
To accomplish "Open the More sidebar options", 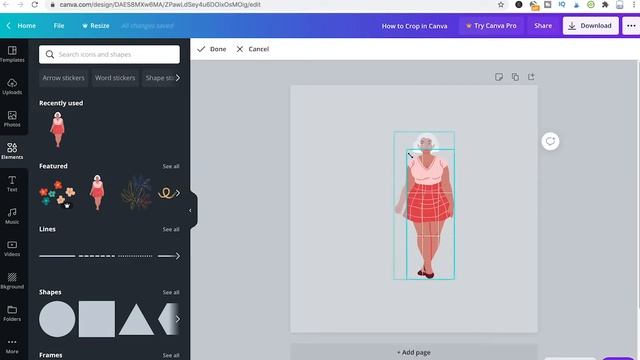I will coord(12,346).
